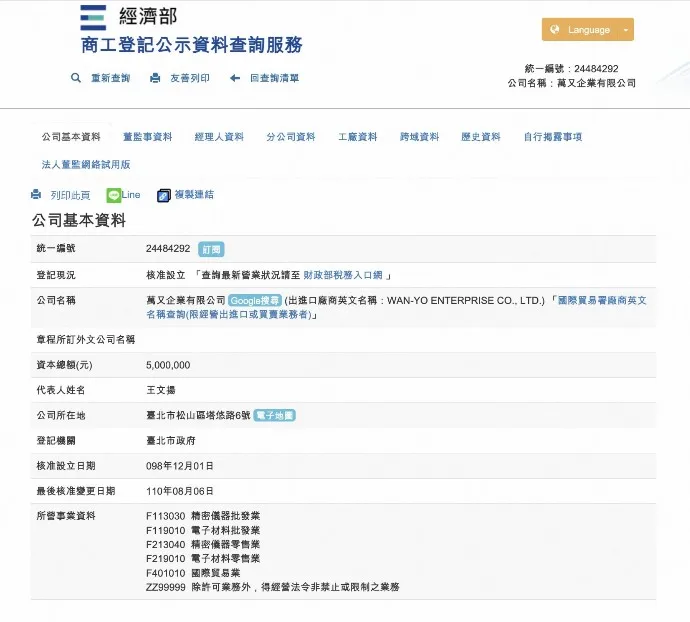The image size is (690, 622).
Task: Click the Ministry of Economic Affairs logo icon
Action: click(x=93, y=18)
